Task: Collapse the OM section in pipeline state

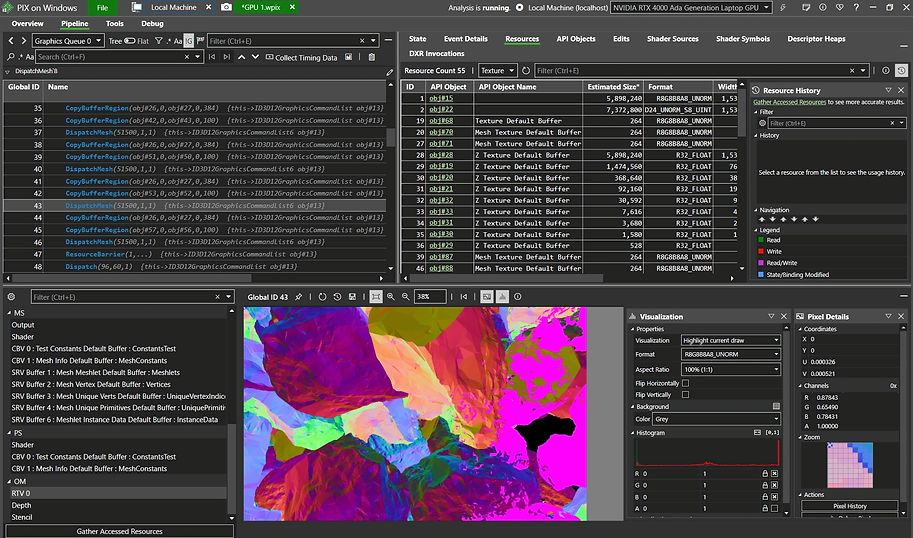Action: click(x=9, y=481)
